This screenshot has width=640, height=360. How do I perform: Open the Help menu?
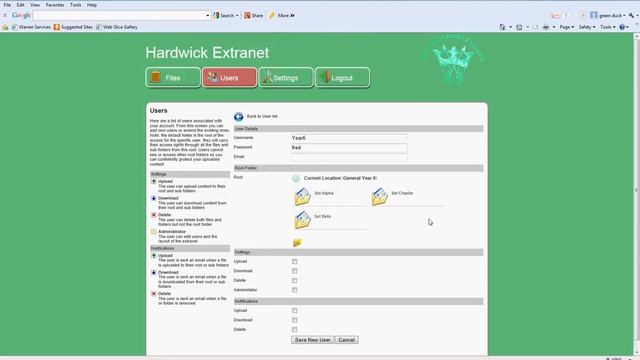point(92,5)
